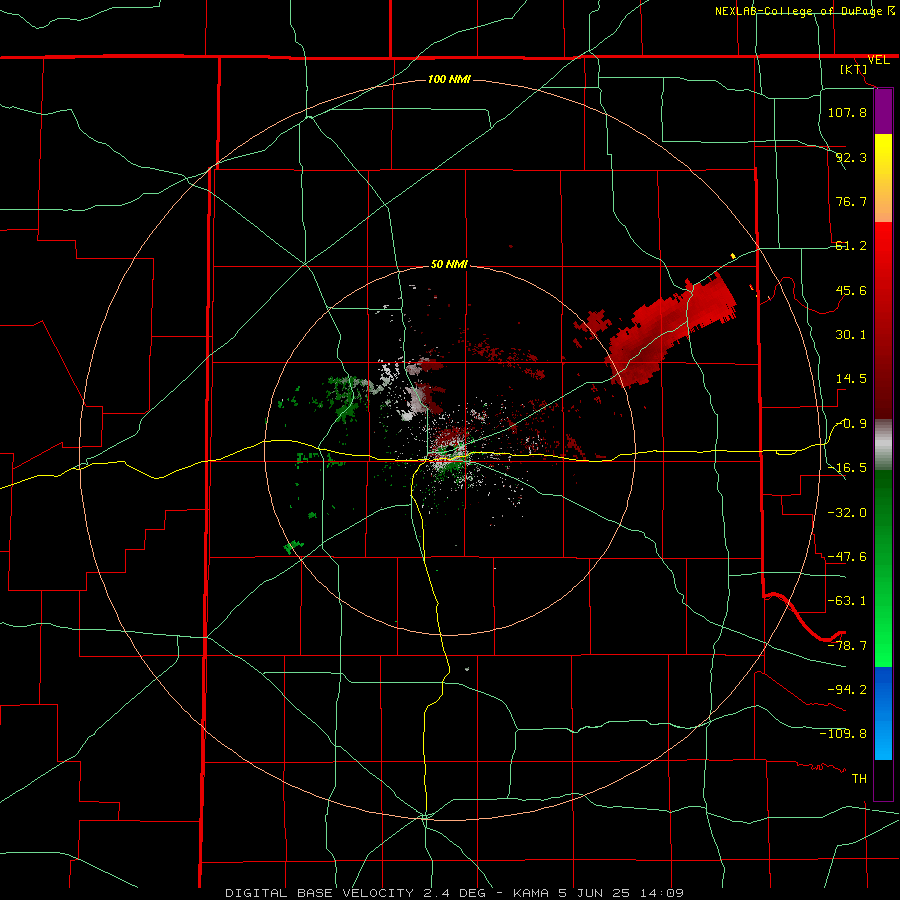Click the 107.8 velocity legend value
The image size is (900, 900).
point(847,112)
